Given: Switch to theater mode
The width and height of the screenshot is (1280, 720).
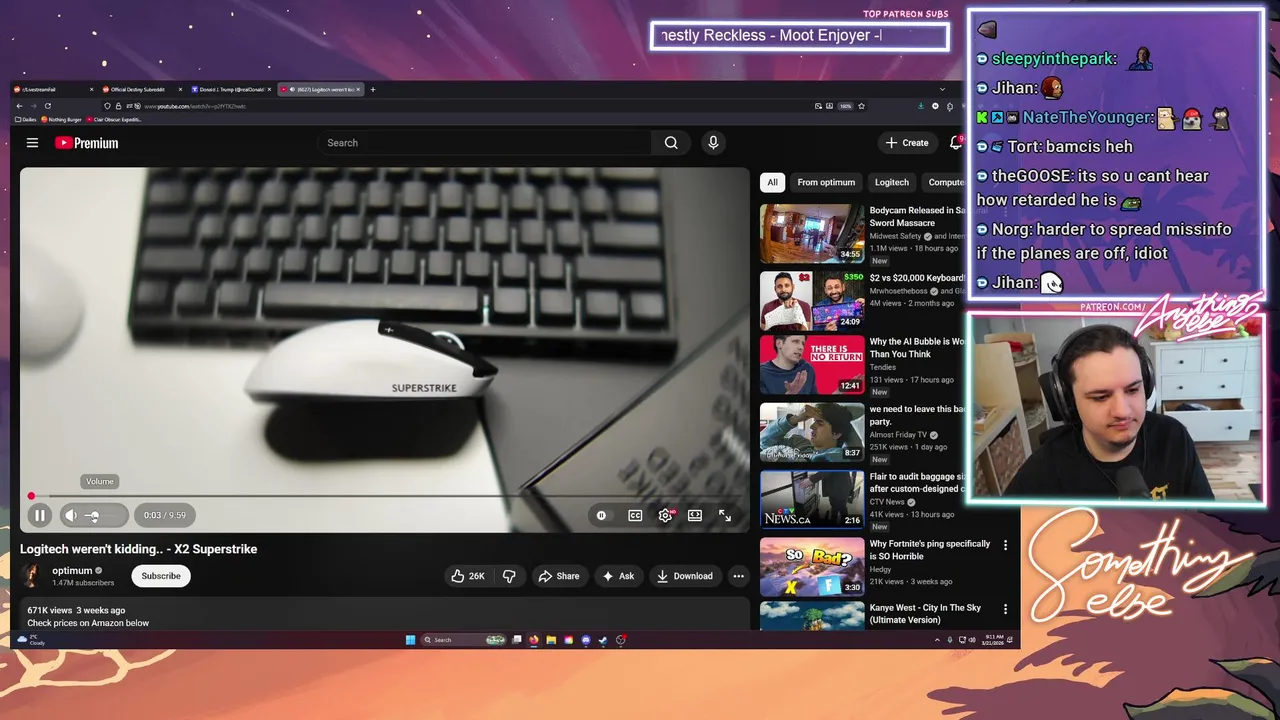Looking at the screenshot, I should tap(695, 515).
